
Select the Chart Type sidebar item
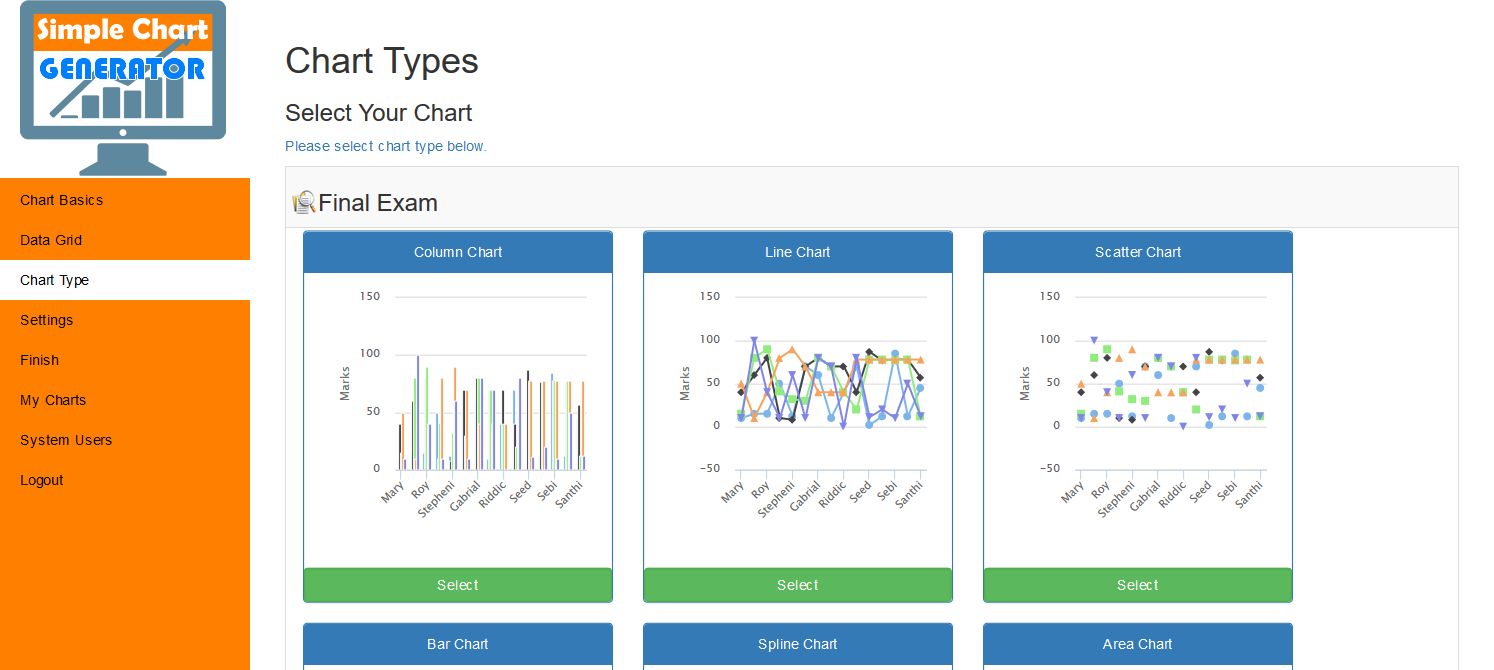tap(54, 280)
